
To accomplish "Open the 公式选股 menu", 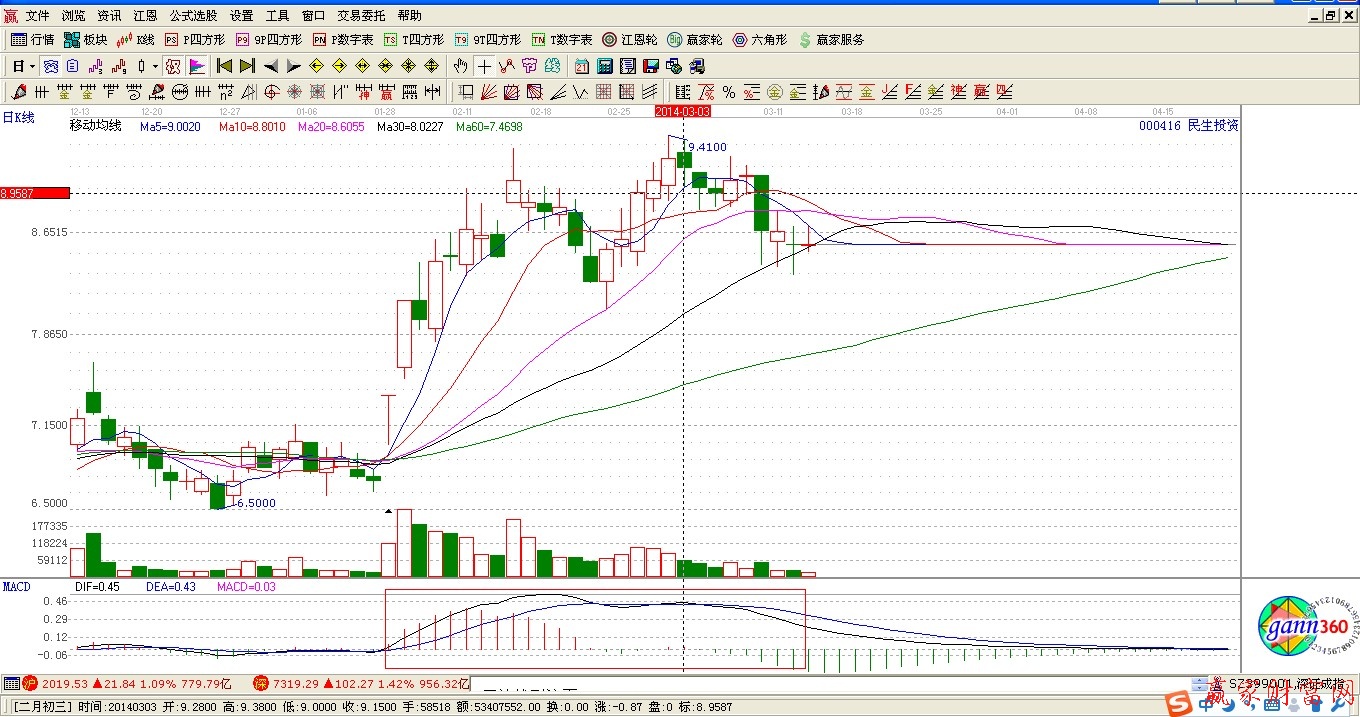I will click(x=193, y=16).
